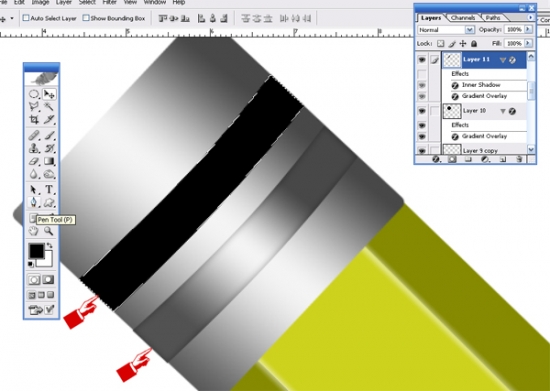Collapse Layer 11 effects triangle
This screenshot has width=550, height=391.
click(x=503, y=60)
